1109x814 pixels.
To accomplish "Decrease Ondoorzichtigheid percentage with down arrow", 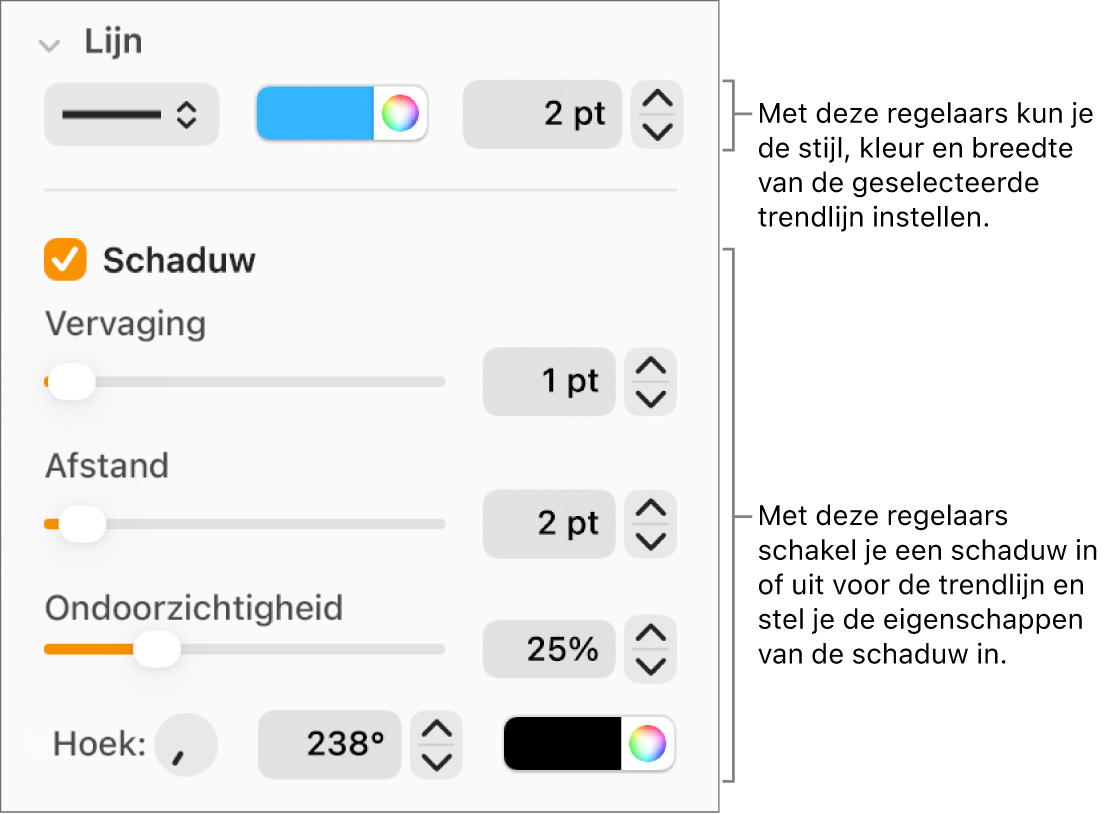I will [651, 666].
